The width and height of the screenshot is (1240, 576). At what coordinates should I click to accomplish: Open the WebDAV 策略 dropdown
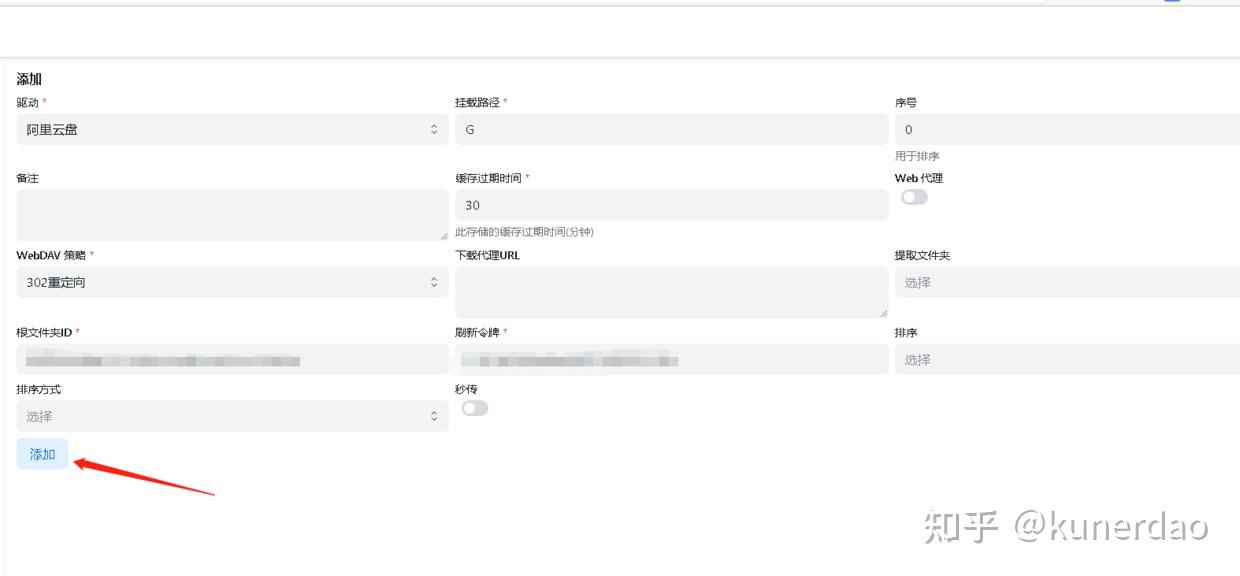click(x=232, y=282)
